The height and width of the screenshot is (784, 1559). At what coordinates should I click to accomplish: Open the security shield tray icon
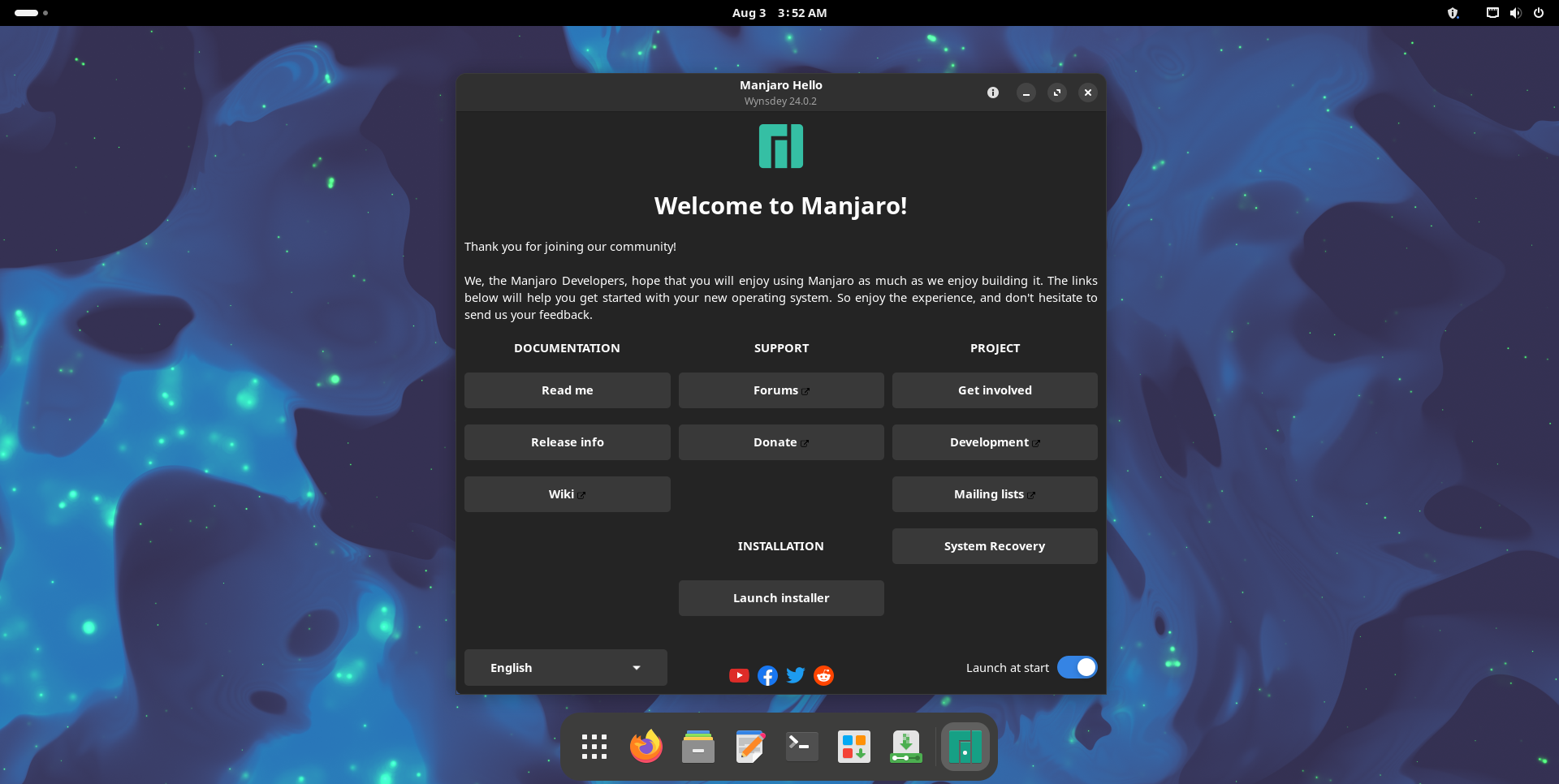coord(1453,13)
